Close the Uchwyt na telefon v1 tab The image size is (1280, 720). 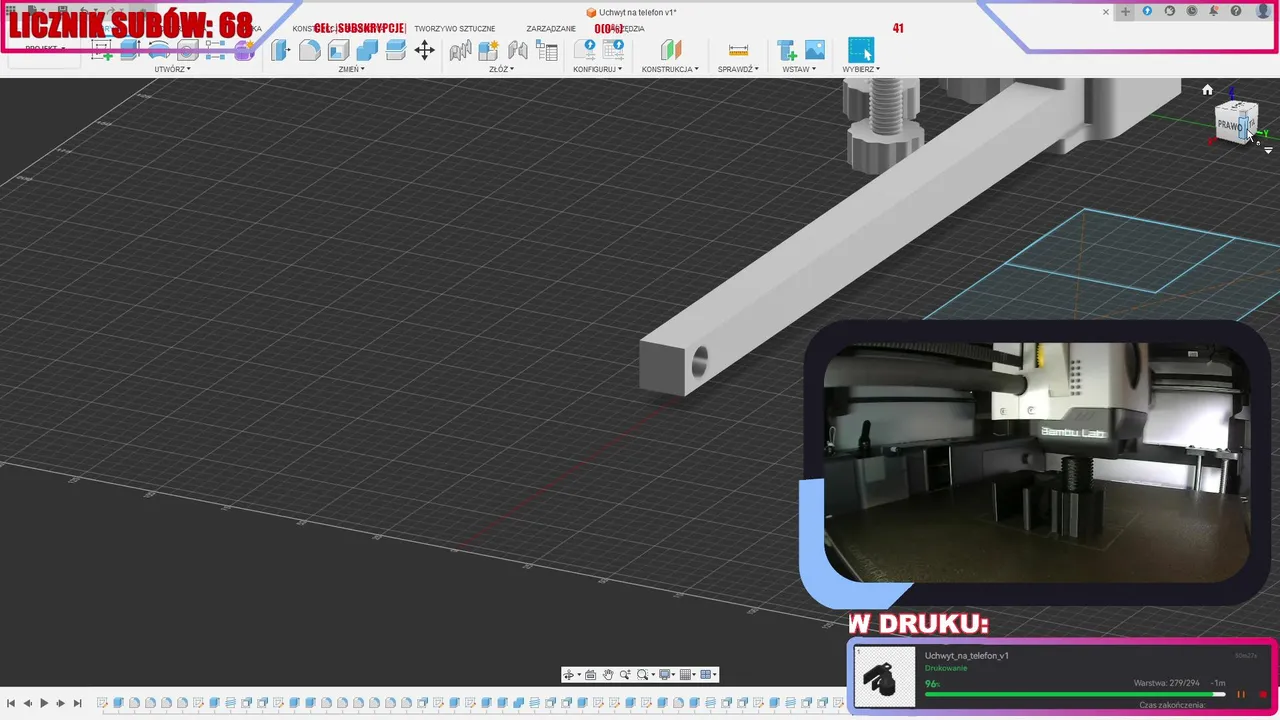coord(1106,12)
